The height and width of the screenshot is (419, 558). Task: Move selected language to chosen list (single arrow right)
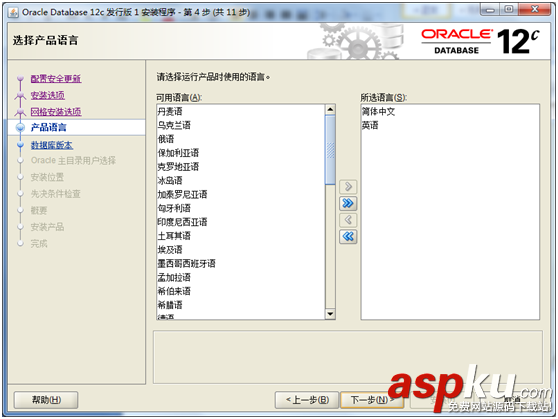[x=348, y=187]
